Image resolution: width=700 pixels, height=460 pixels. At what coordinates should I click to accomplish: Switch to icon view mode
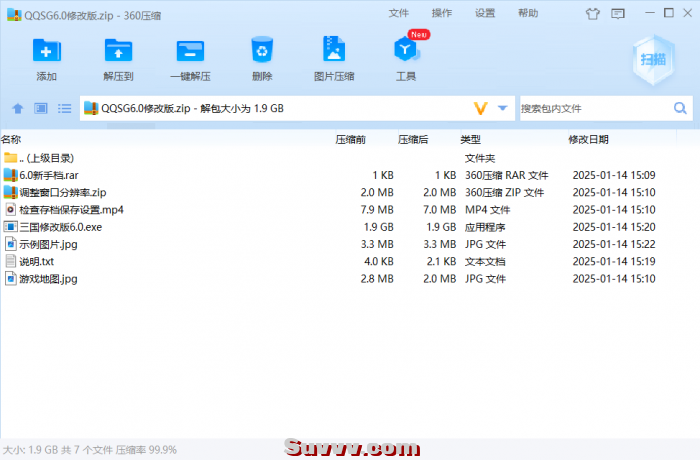(x=41, y=109)
